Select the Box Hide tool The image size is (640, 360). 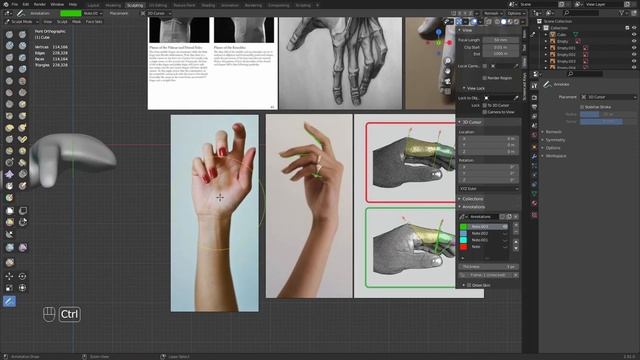coord(22,211)
